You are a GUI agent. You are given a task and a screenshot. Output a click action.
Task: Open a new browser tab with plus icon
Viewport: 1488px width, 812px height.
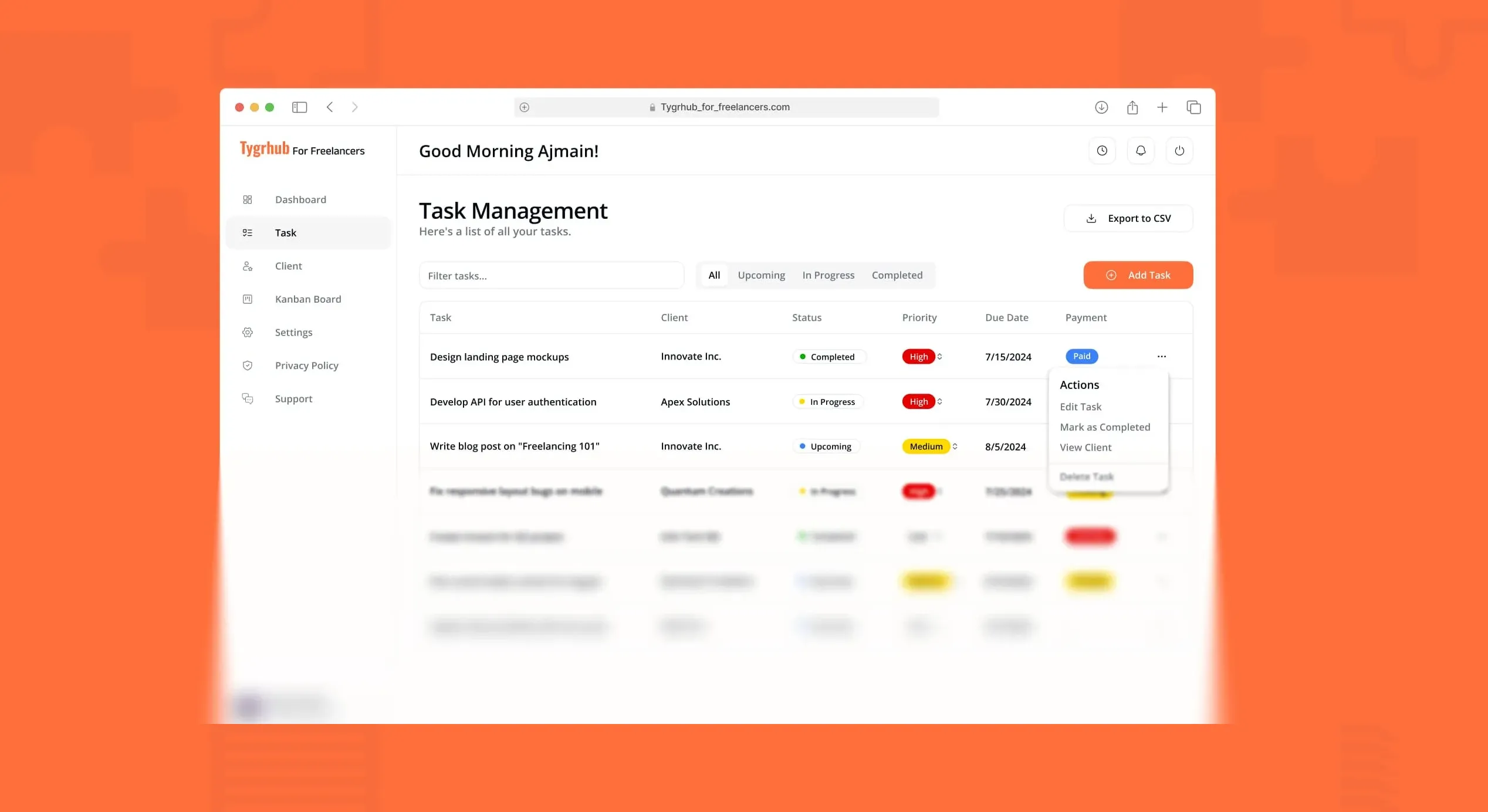(1162, 107)
